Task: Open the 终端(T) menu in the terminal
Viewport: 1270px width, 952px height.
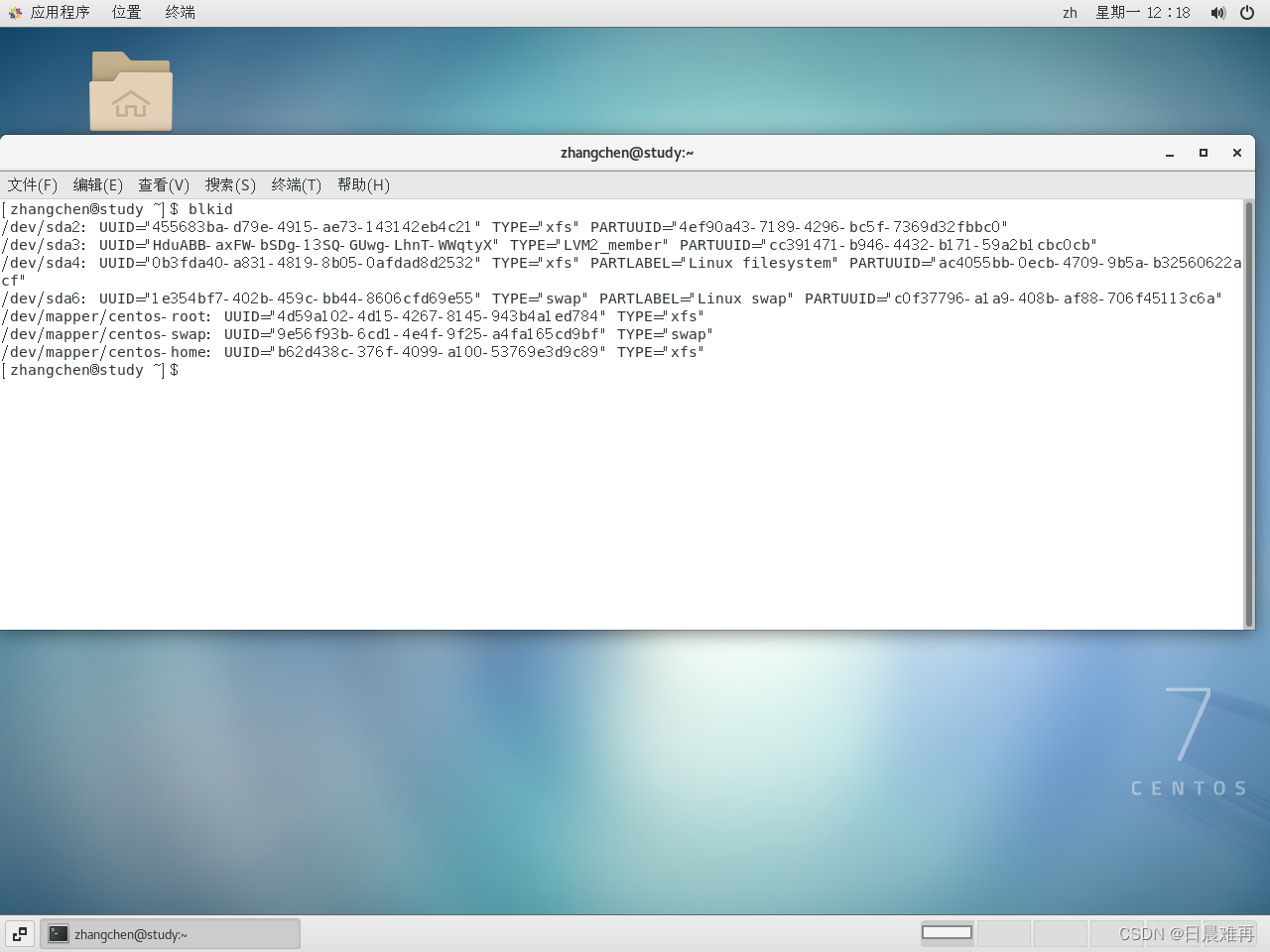Action: [x=296, y=185]
